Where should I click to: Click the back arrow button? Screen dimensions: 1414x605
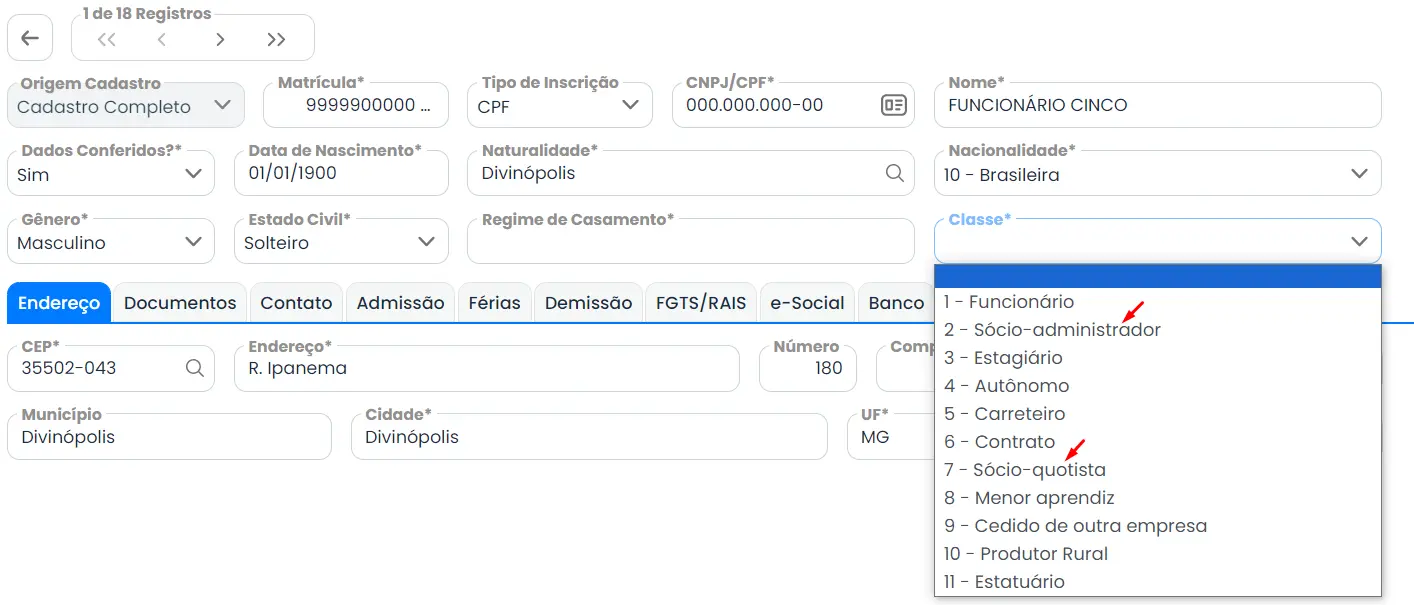30,38
